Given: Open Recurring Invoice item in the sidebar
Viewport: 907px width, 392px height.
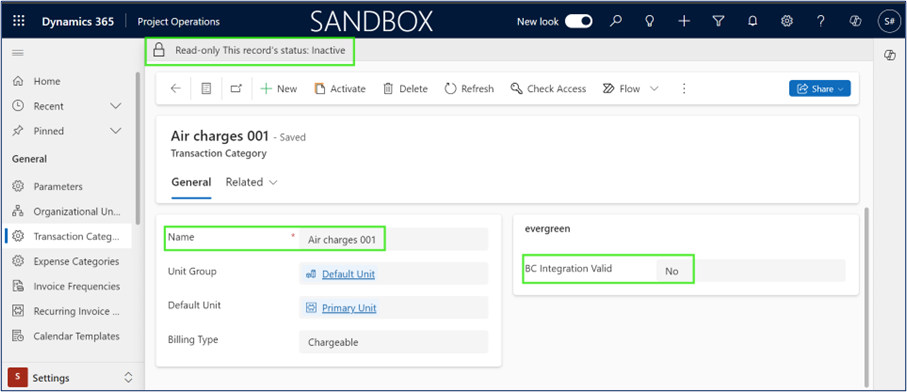Looking at the screenshot, I should (68, 311).
